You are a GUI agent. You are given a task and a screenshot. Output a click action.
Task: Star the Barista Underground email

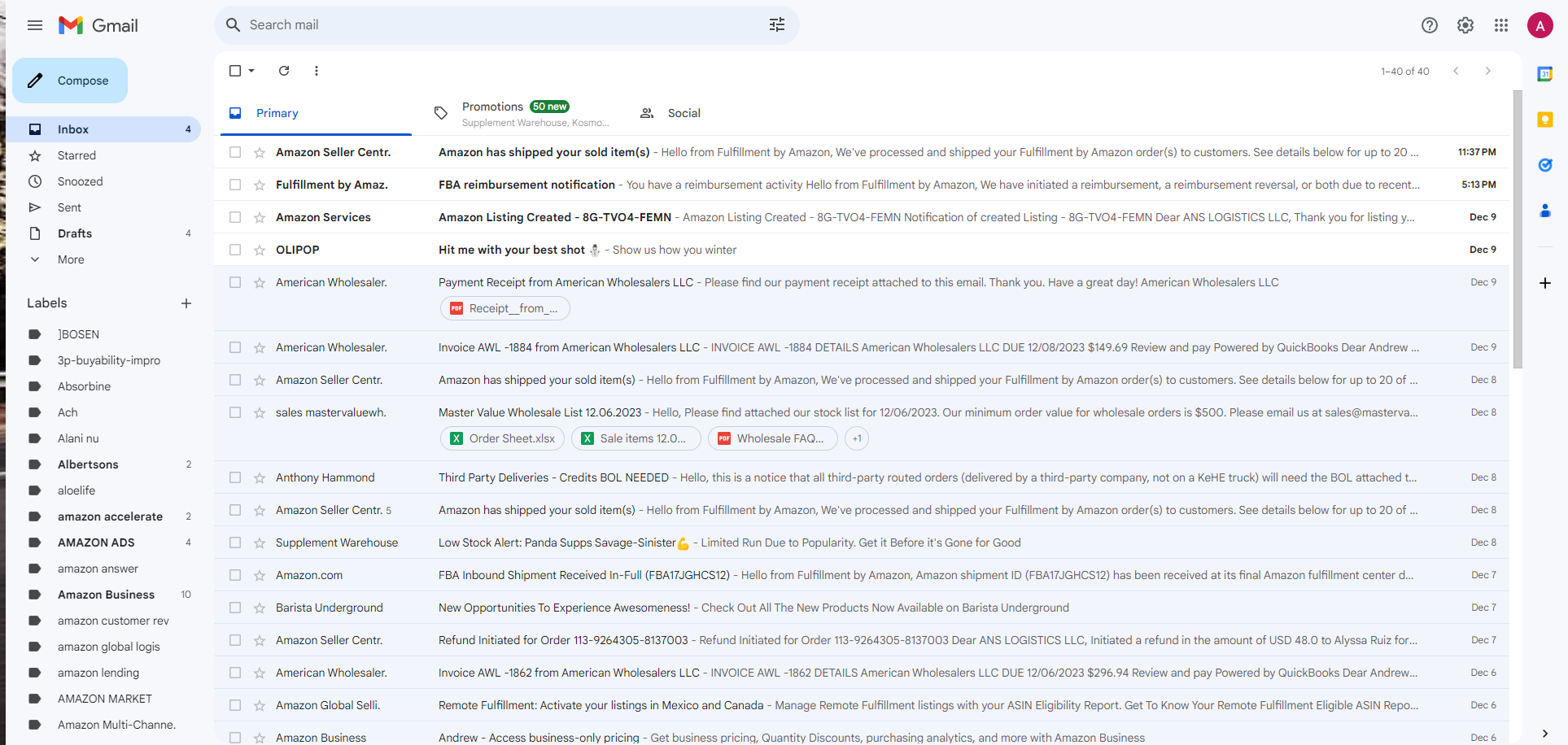click(x=260, y=608)
